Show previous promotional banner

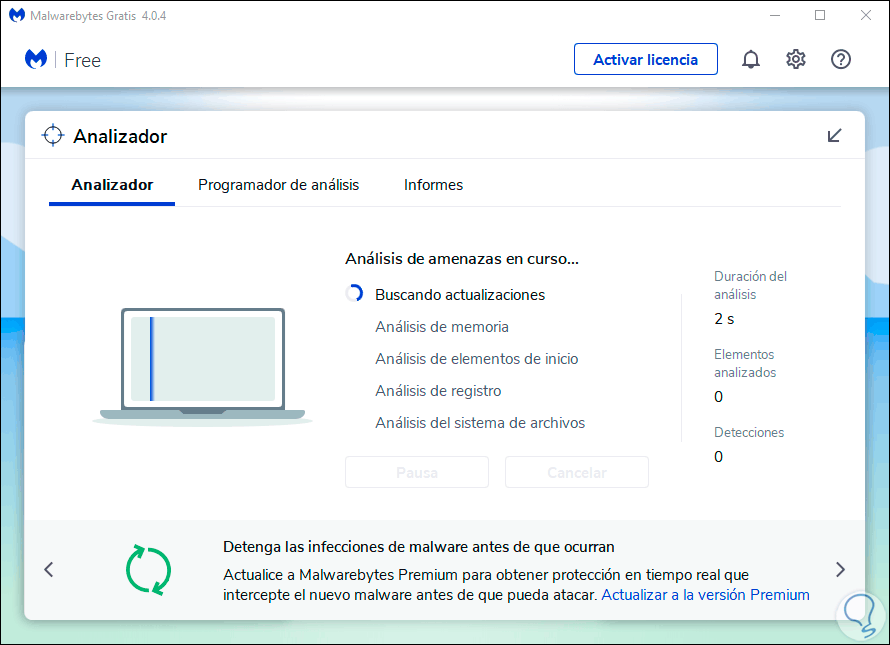(49, 569)
